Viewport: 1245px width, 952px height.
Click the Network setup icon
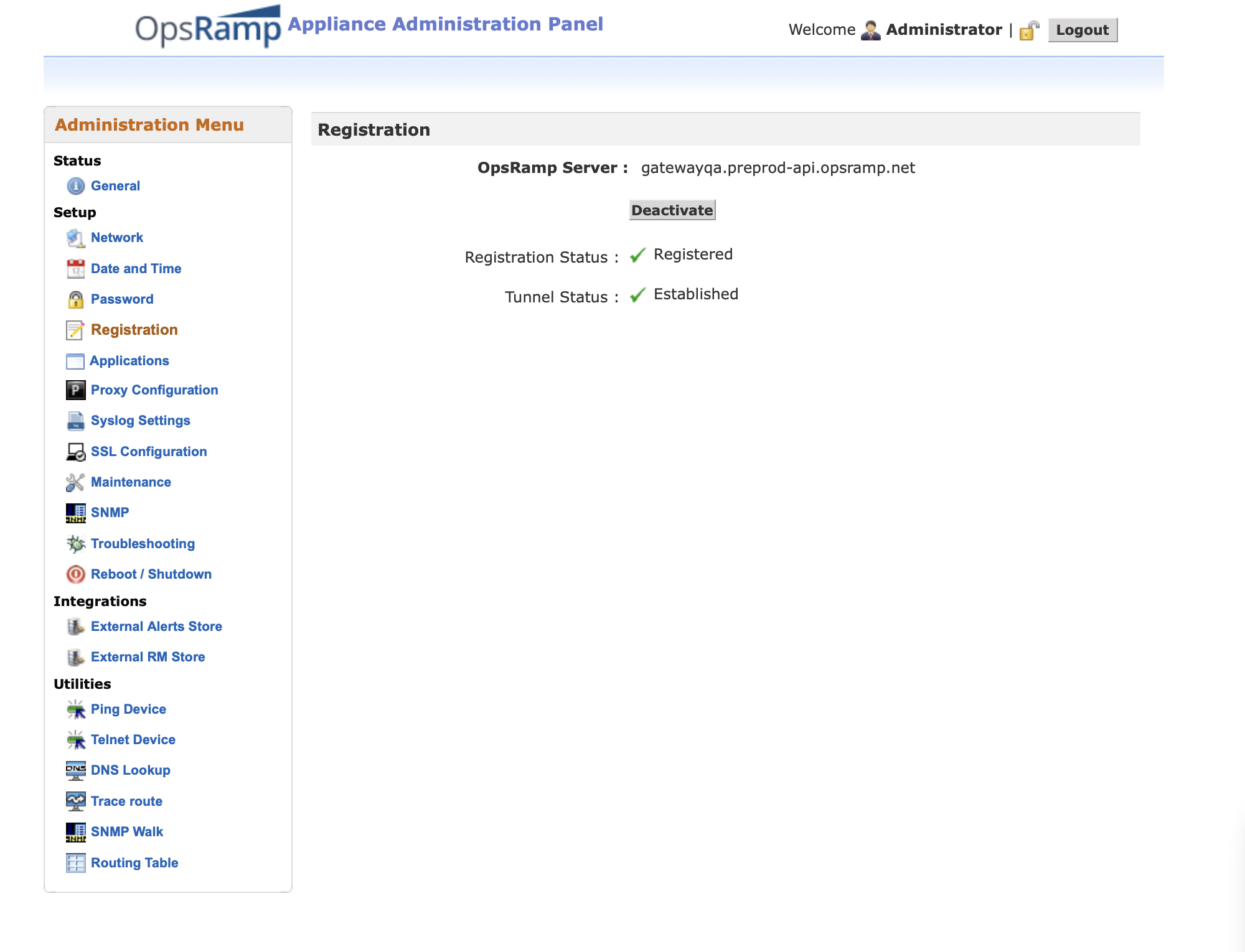75,238
